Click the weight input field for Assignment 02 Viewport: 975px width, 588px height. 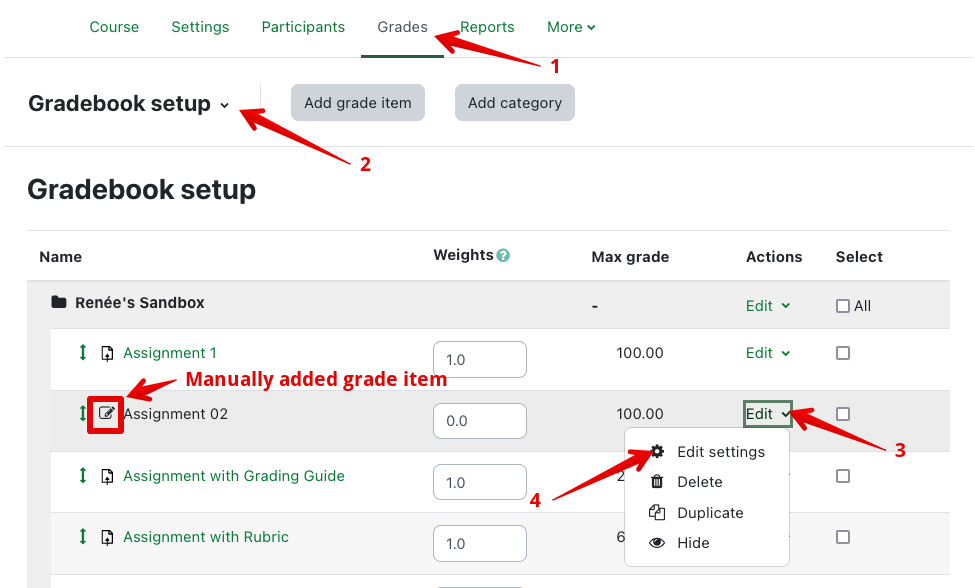[479, 421]
